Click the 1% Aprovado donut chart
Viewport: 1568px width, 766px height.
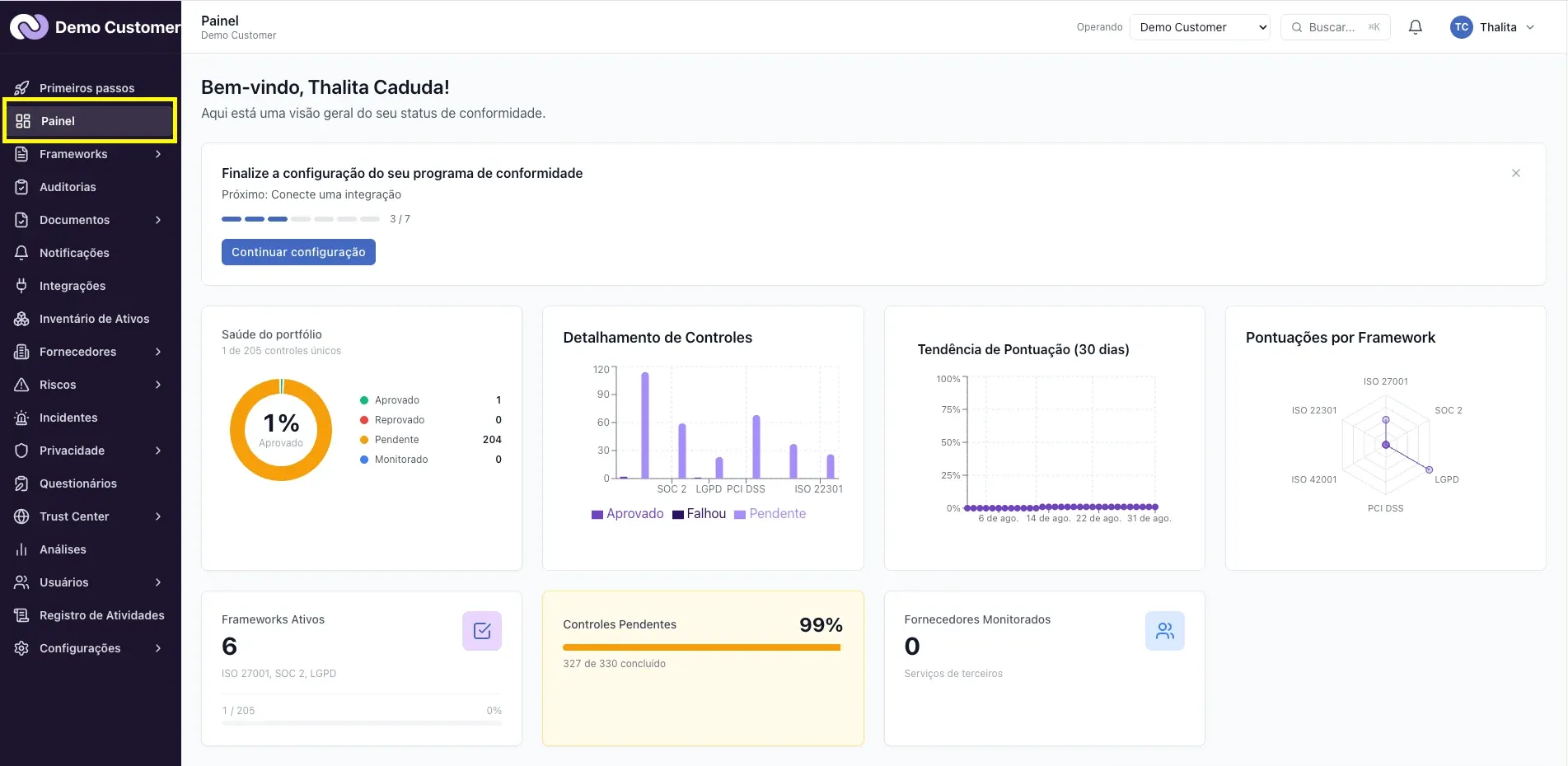pyautogui.click(x=281, y=430)
